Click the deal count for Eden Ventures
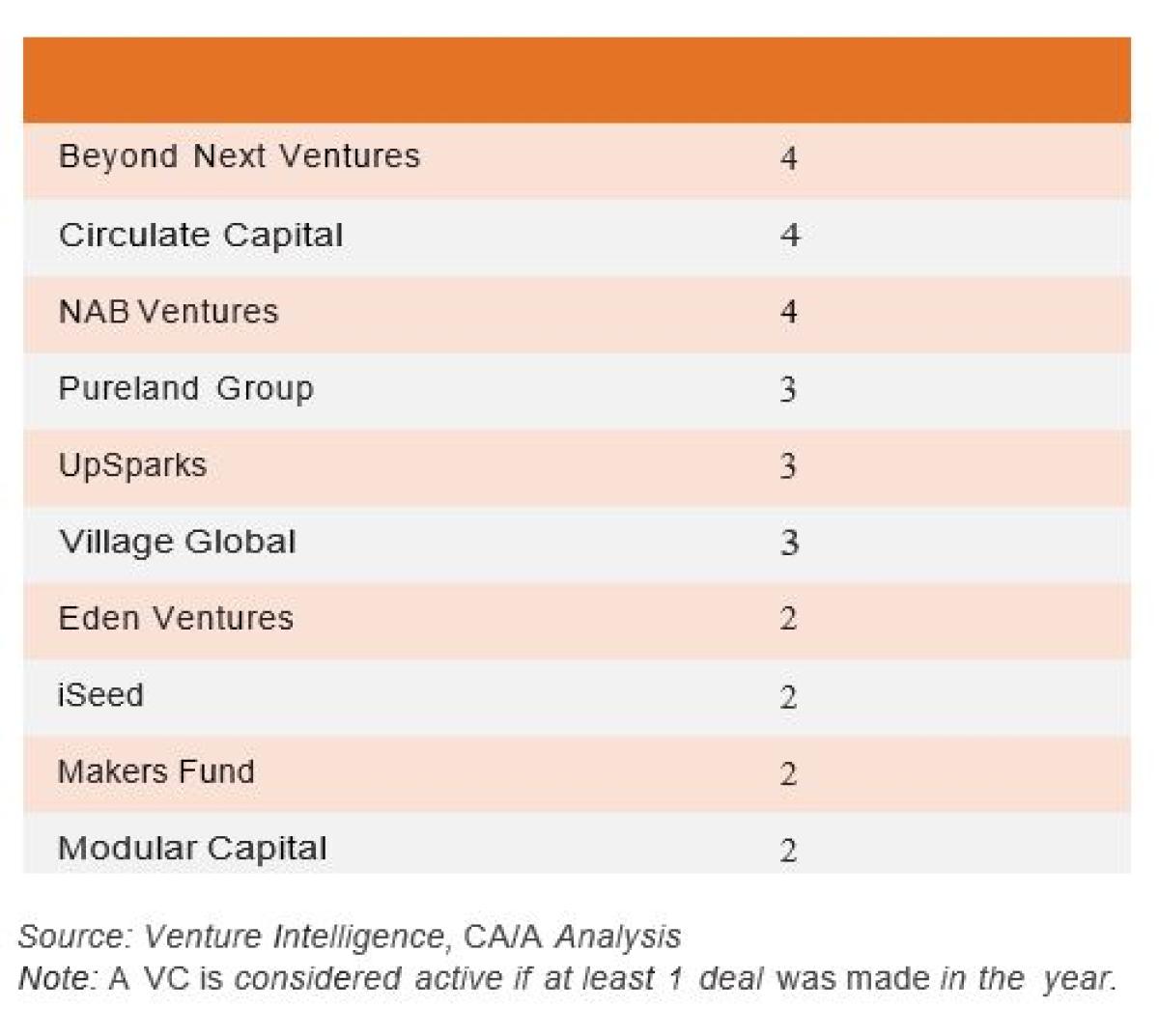Image resolution: width=1159 pixels, height=1036 pixels. [789, 619]
